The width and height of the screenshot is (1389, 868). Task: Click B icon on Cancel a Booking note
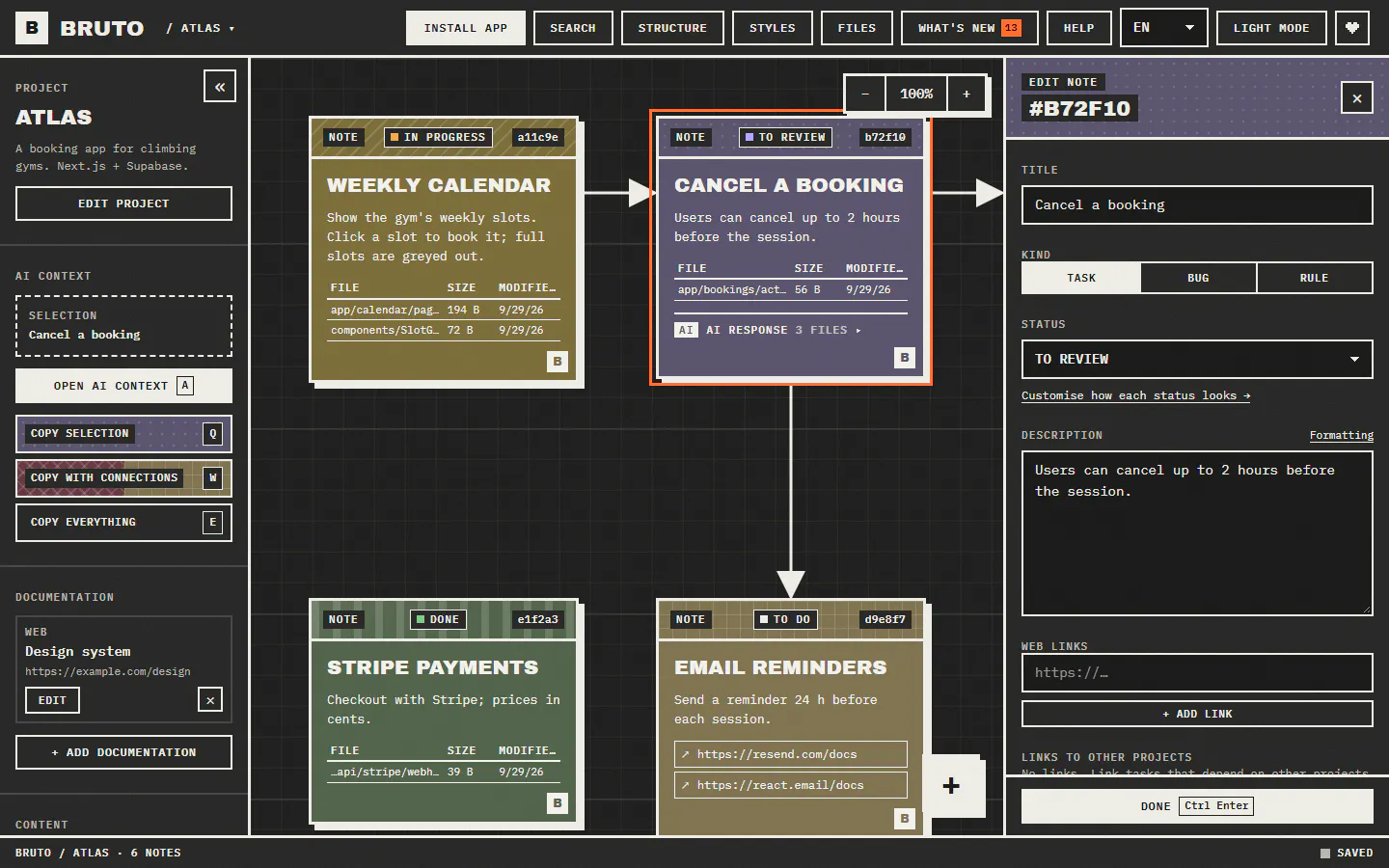[905, 358]
